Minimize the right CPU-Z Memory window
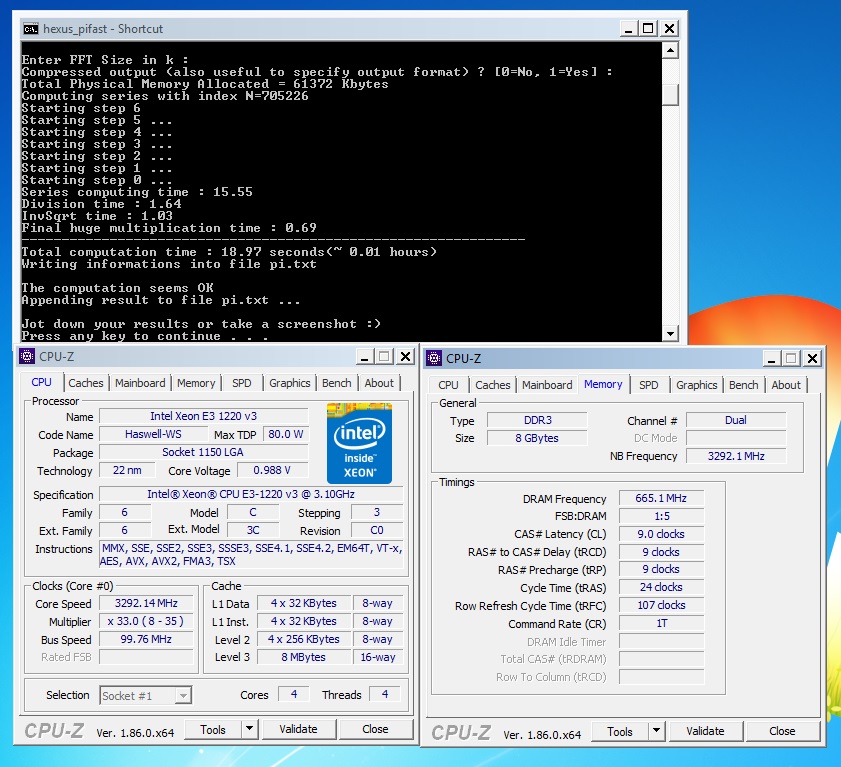The height and width of the screenshot is (767, 841). [772, 358]
